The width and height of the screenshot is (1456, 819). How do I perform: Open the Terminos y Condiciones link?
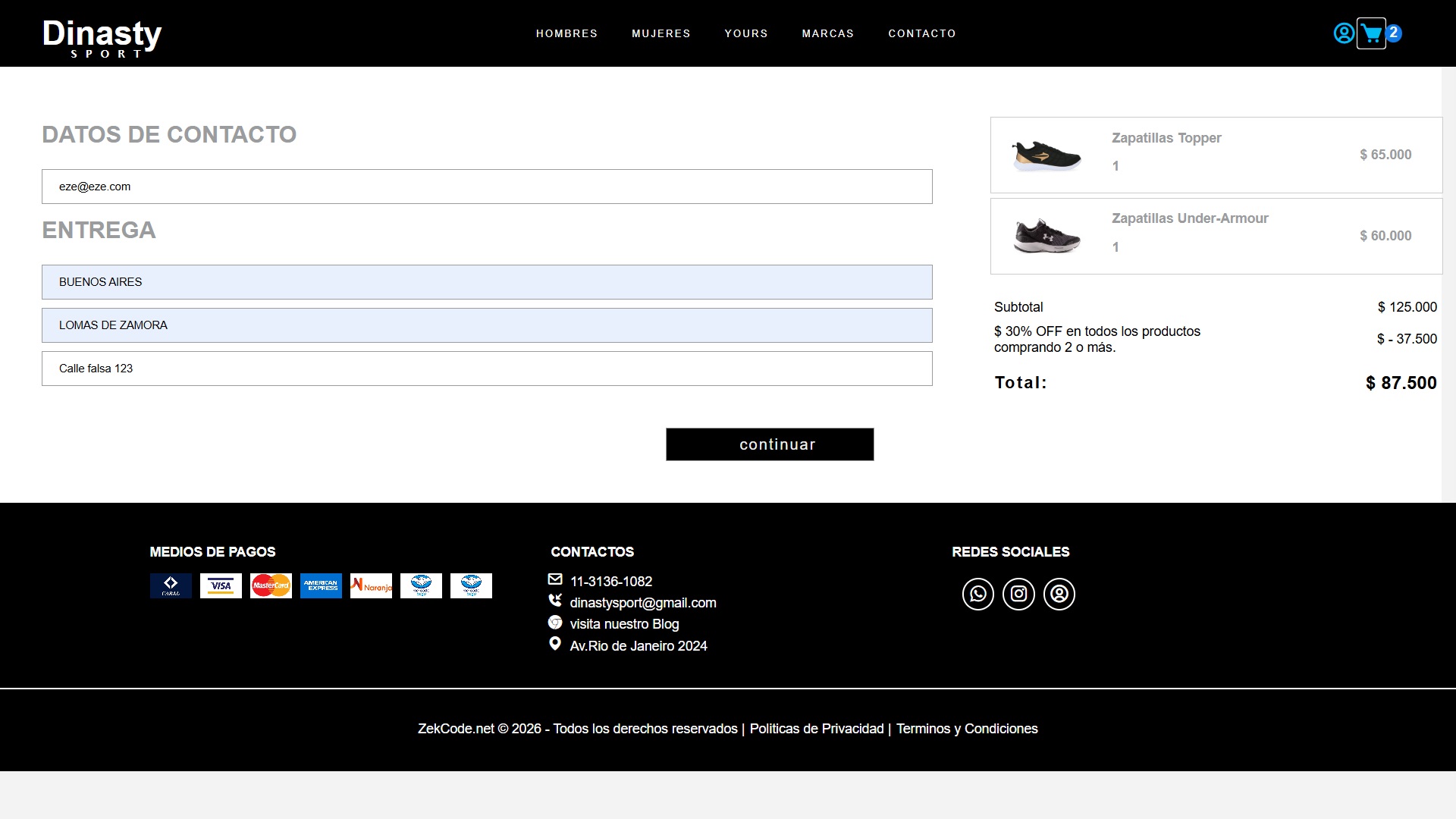pyautogui.click(x=966, y=729)
